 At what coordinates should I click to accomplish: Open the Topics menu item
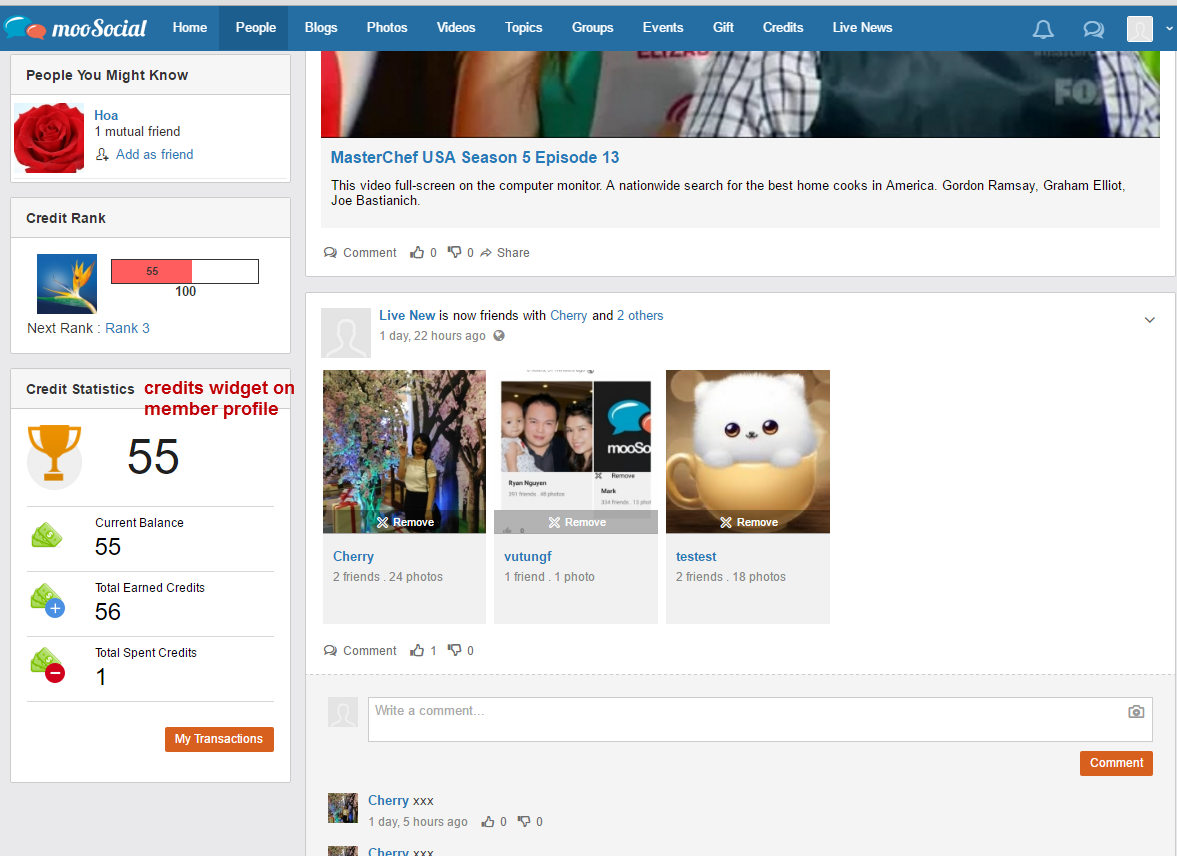[x=523, y=28]
